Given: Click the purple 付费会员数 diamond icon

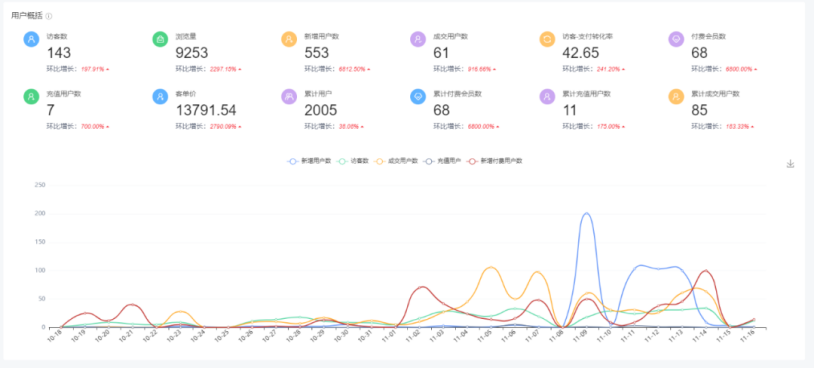Looking at the screenshot, I should [676, 39].
